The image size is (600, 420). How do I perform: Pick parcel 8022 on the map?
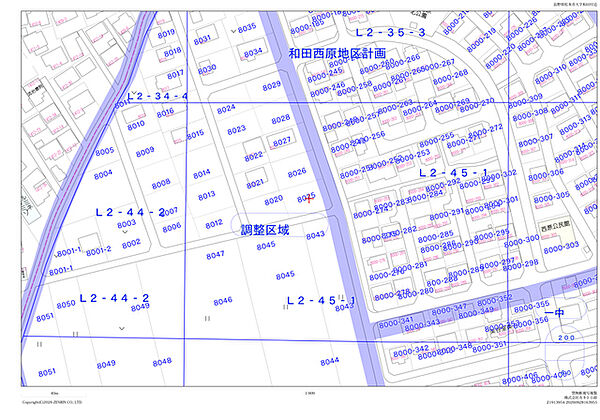pyautogui.click(x=254, y=156)
